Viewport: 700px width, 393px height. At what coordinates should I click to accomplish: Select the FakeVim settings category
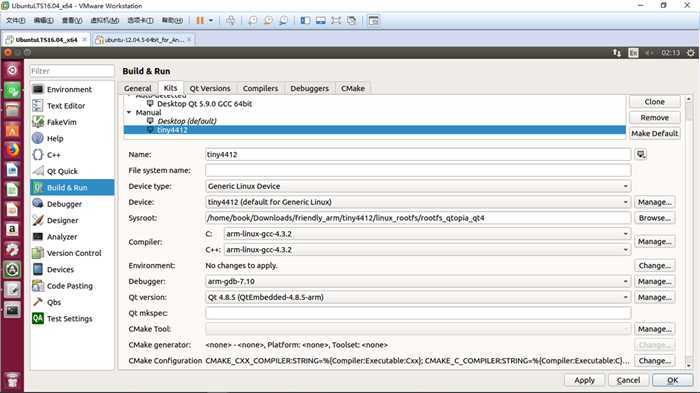coord(72,122)
